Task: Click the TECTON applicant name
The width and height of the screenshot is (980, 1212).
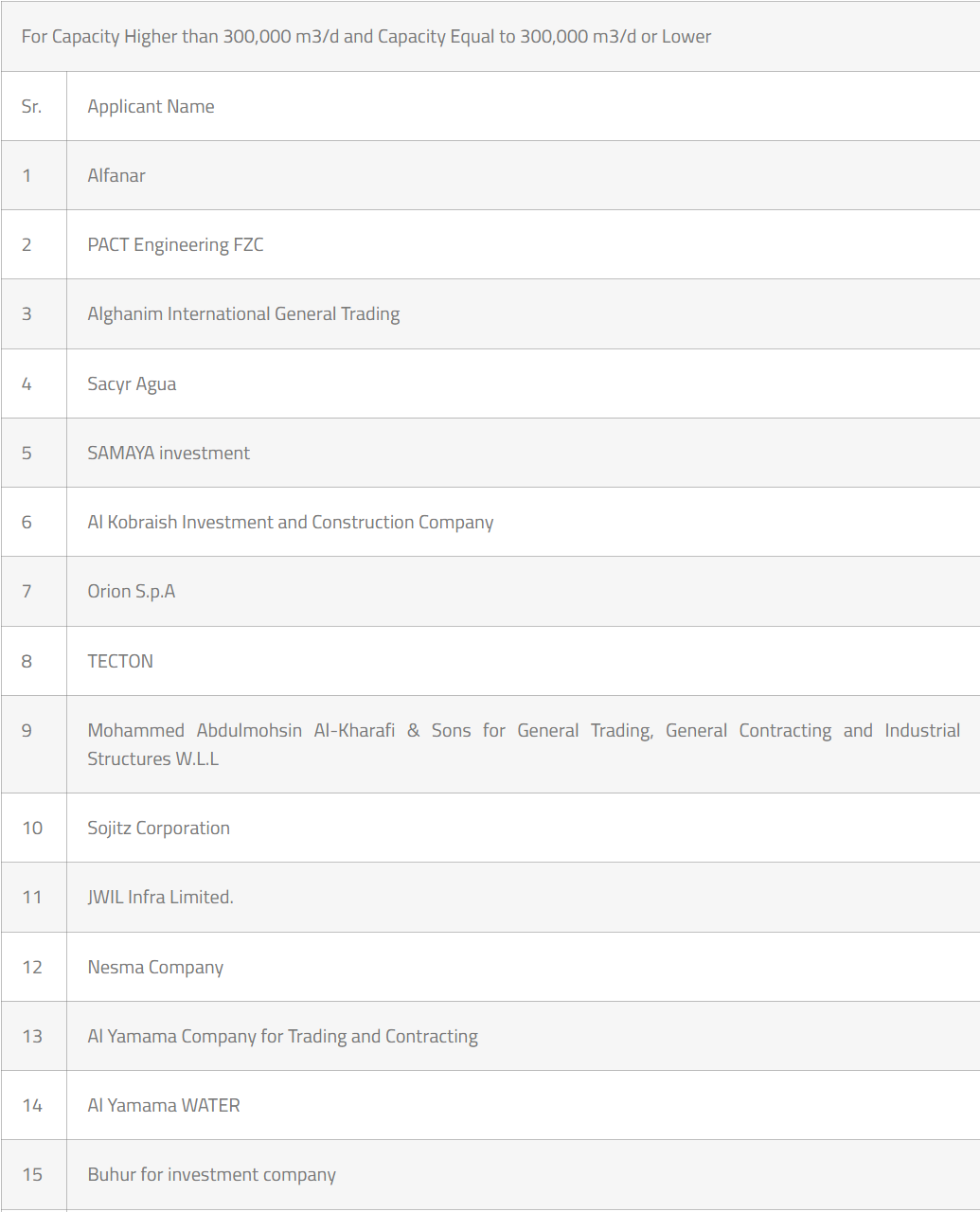Action: [120, 662]
